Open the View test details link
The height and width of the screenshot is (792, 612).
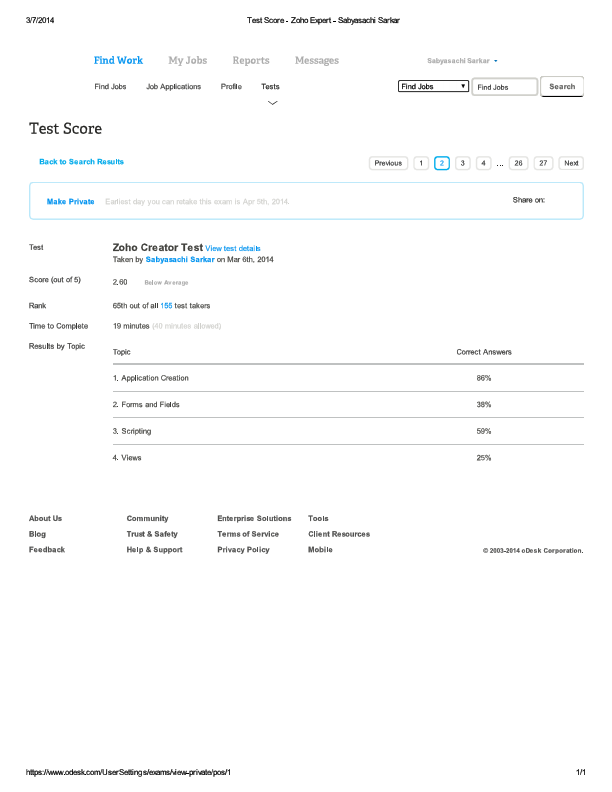[233, 249]
